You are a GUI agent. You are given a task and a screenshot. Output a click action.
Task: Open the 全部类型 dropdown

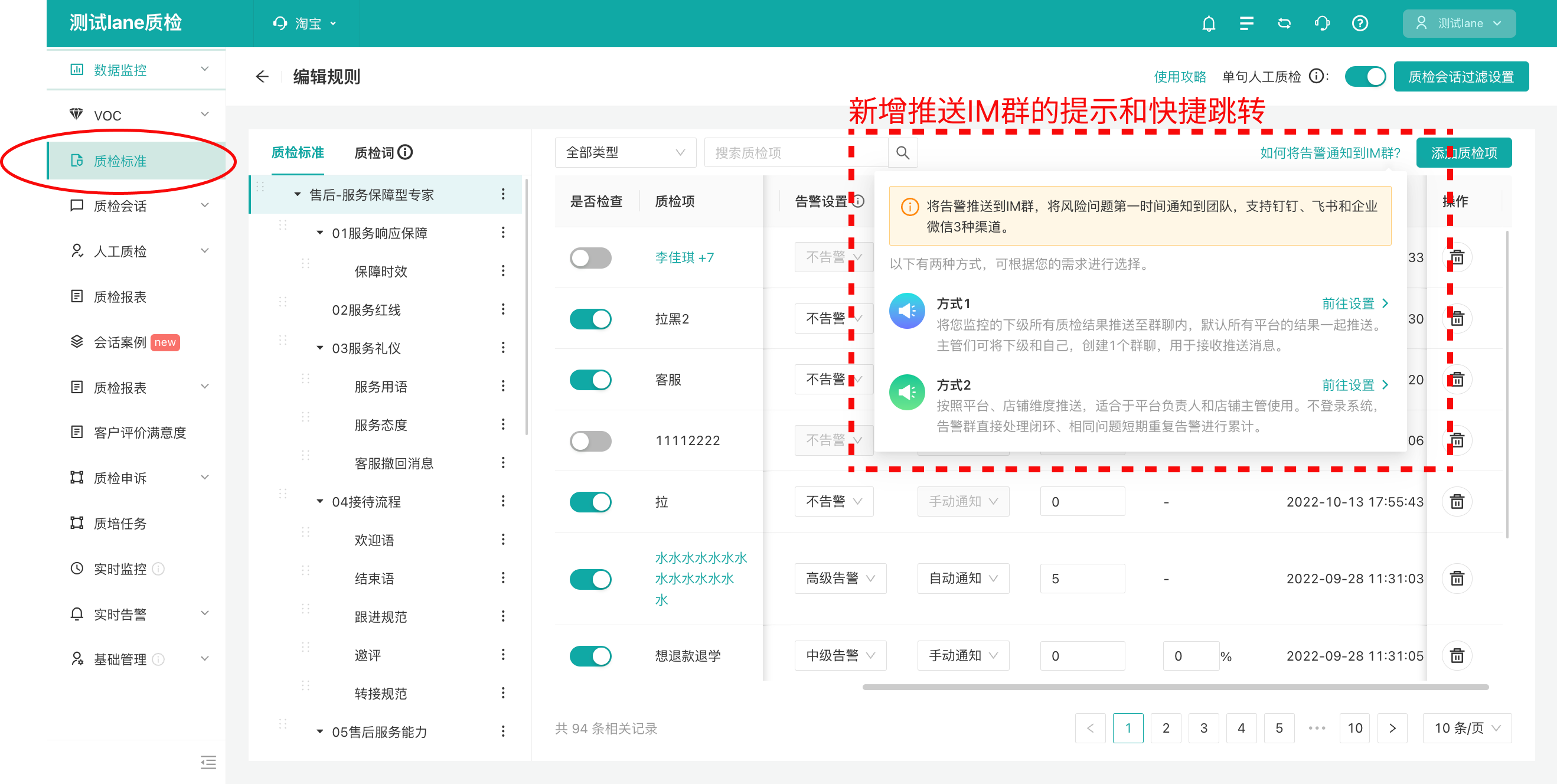pos(625,153)
